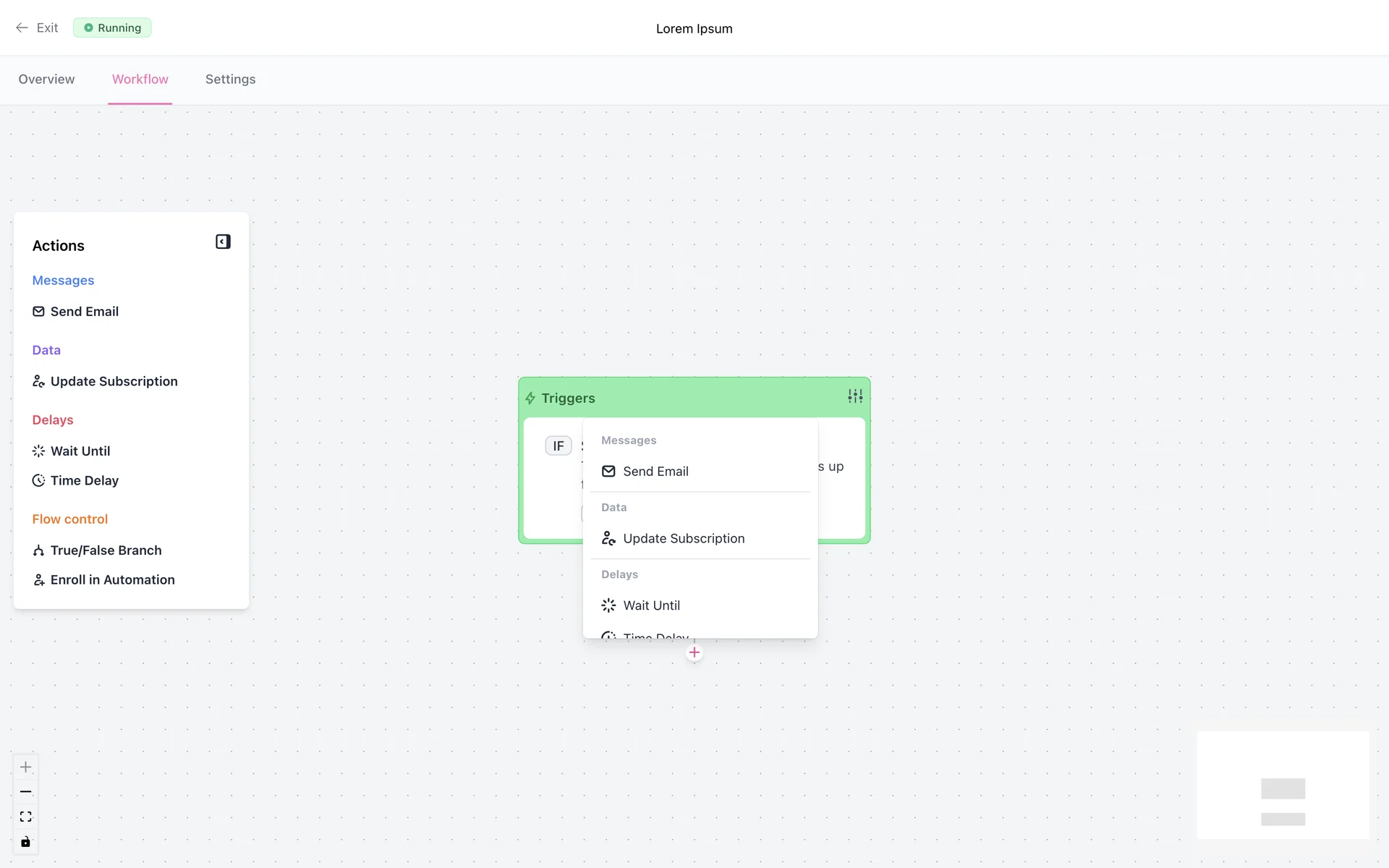Zoom in on the canvas
This screenshot has width=1389, height=868.
click(26, 767)
